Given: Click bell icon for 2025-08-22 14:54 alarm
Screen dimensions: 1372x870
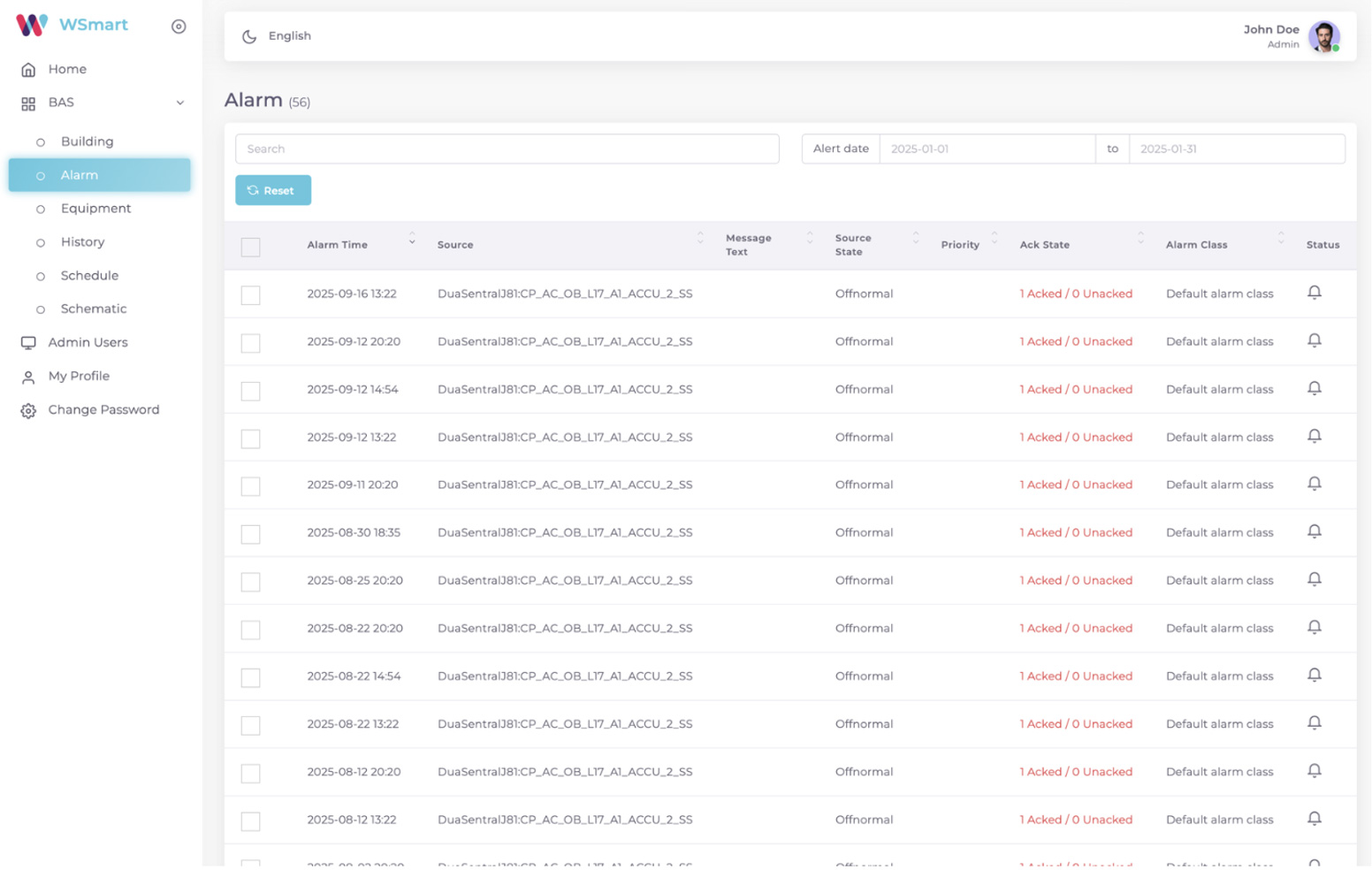Looking at the screenshot, I should [x=1315, y=675].
